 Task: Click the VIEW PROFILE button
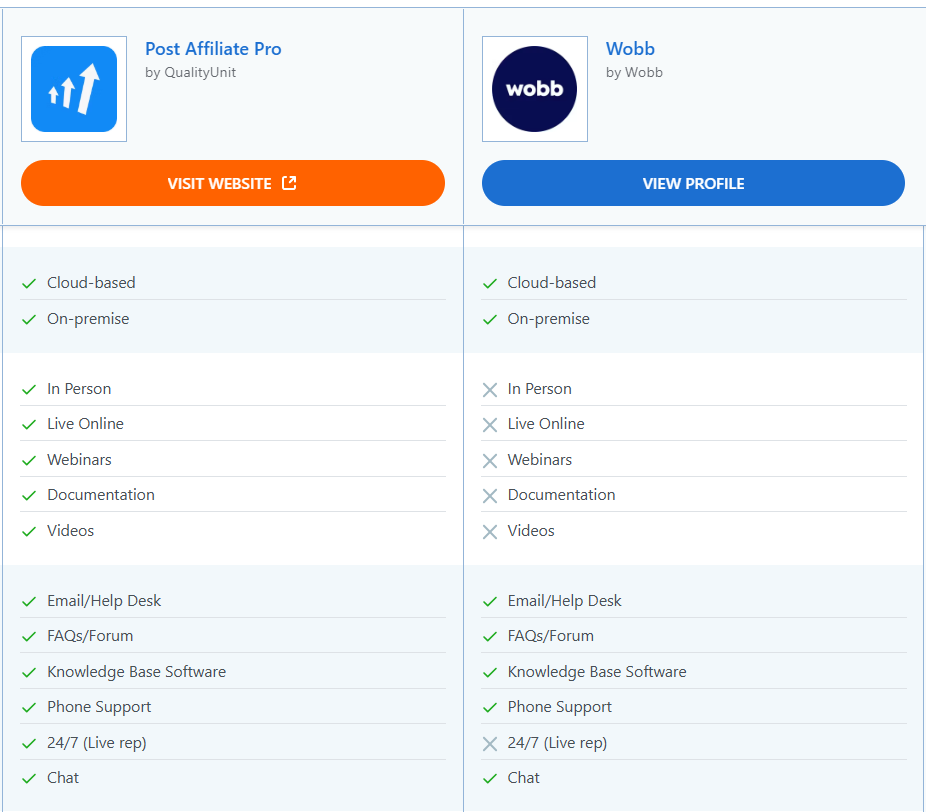click(693, 183)
